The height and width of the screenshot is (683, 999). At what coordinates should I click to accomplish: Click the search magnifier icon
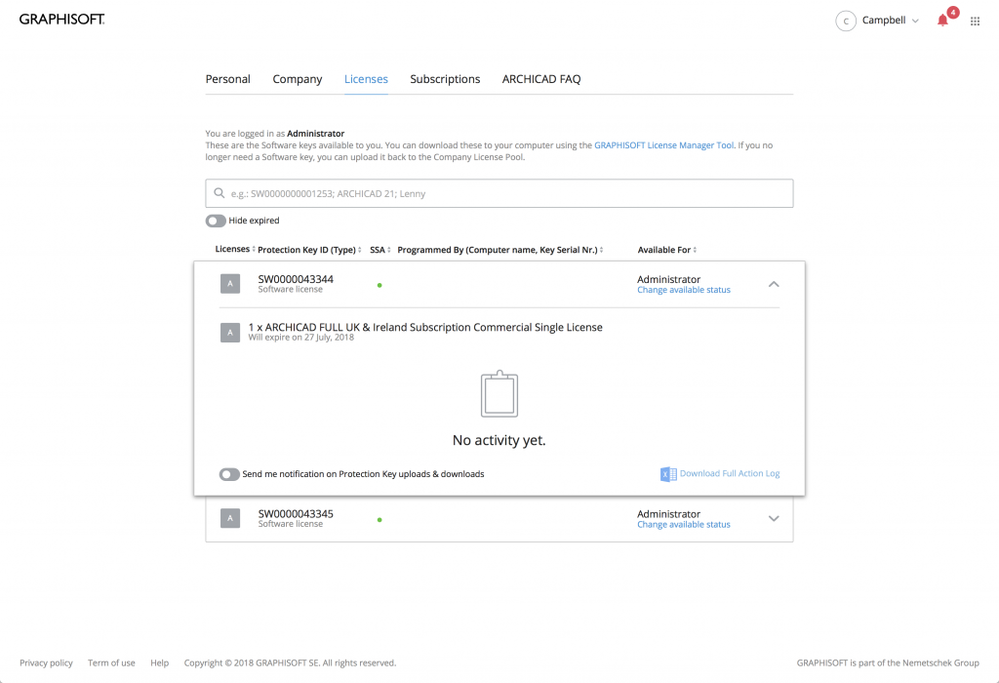(x=219, y=193)
